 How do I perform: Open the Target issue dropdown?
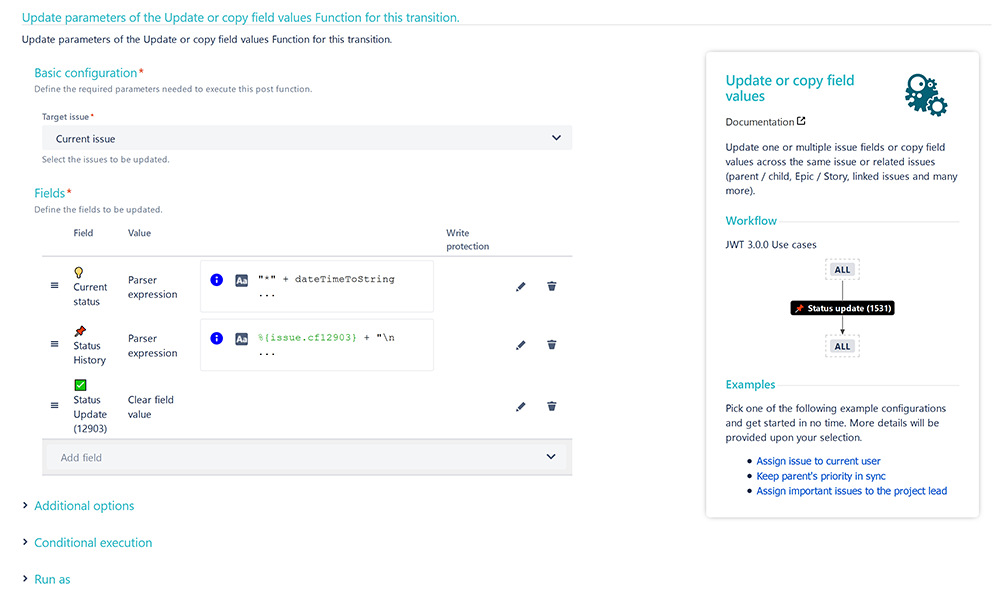click(x=307, y=138)
